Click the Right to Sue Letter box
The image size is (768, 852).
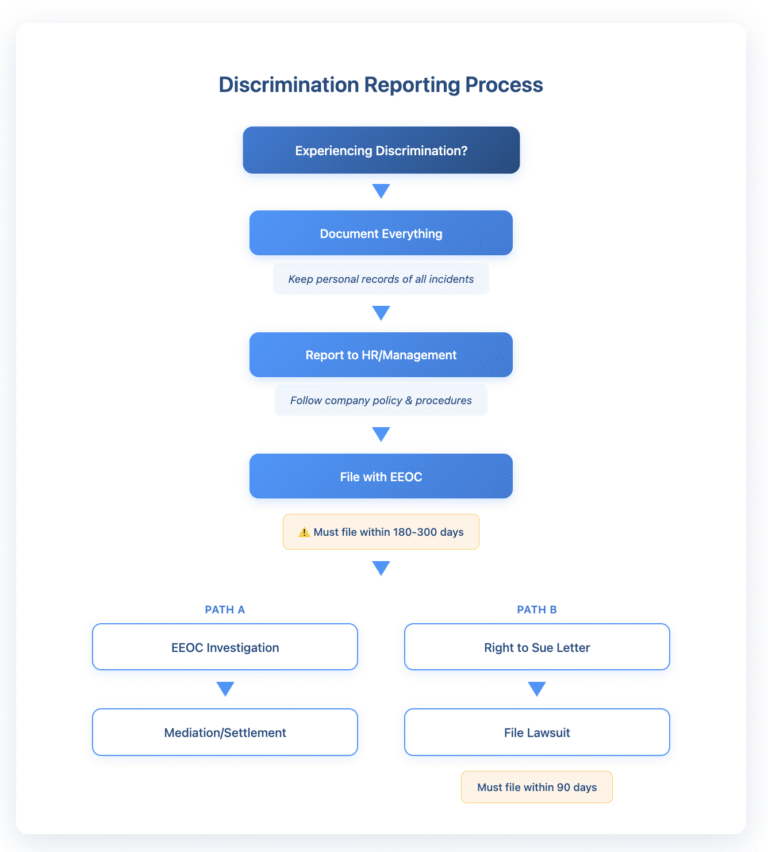(537, 647)
